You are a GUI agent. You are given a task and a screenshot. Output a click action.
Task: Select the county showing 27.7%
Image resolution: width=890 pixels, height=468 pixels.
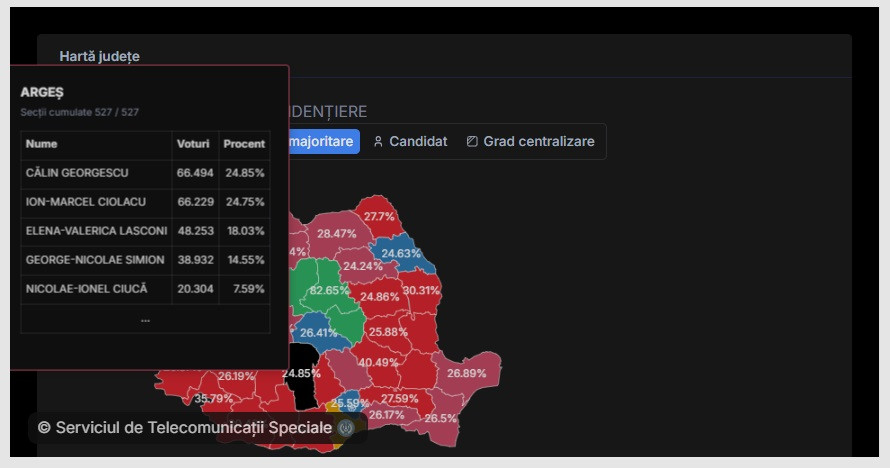[x=379, y=216]
